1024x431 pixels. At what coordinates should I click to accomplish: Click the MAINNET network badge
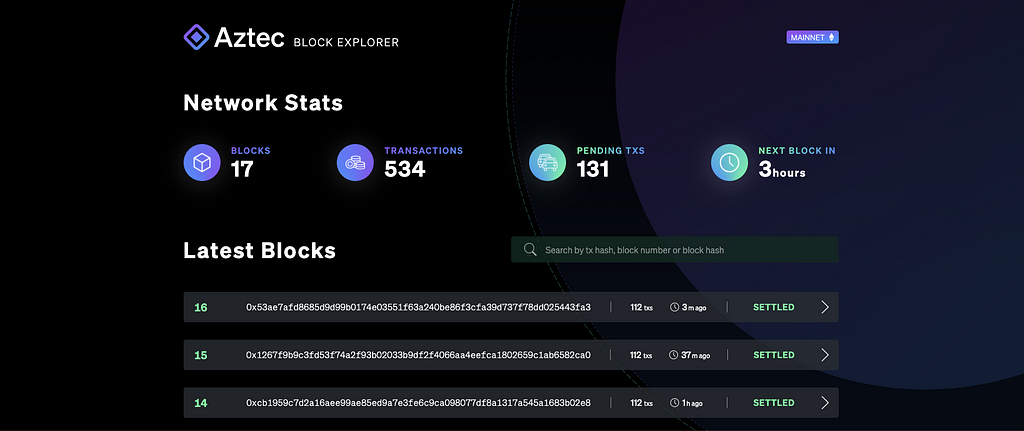(812, 37)
